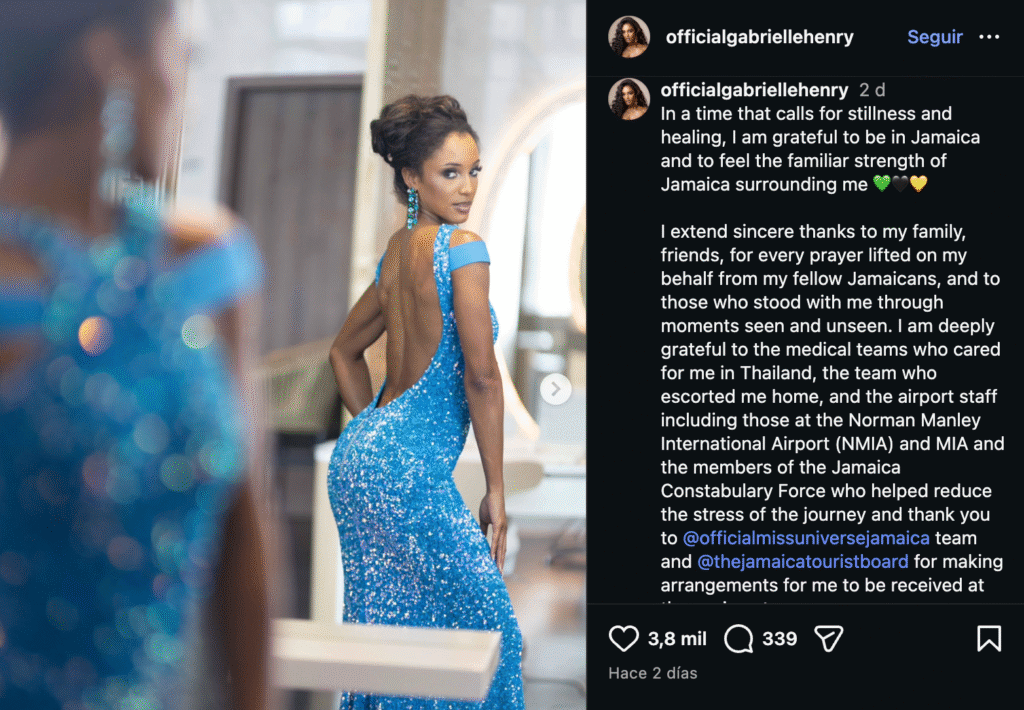Open comments via the speech bubble icon
This screenshot has height=710, width=1024.
pyautogui.click(x=739, y=638)
